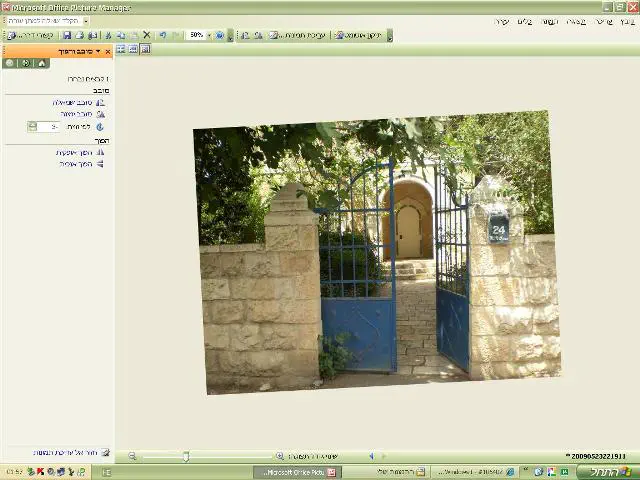Click the Home icon in task pane
The height and width of the screenshot is (480, 640).
(41, 63)
